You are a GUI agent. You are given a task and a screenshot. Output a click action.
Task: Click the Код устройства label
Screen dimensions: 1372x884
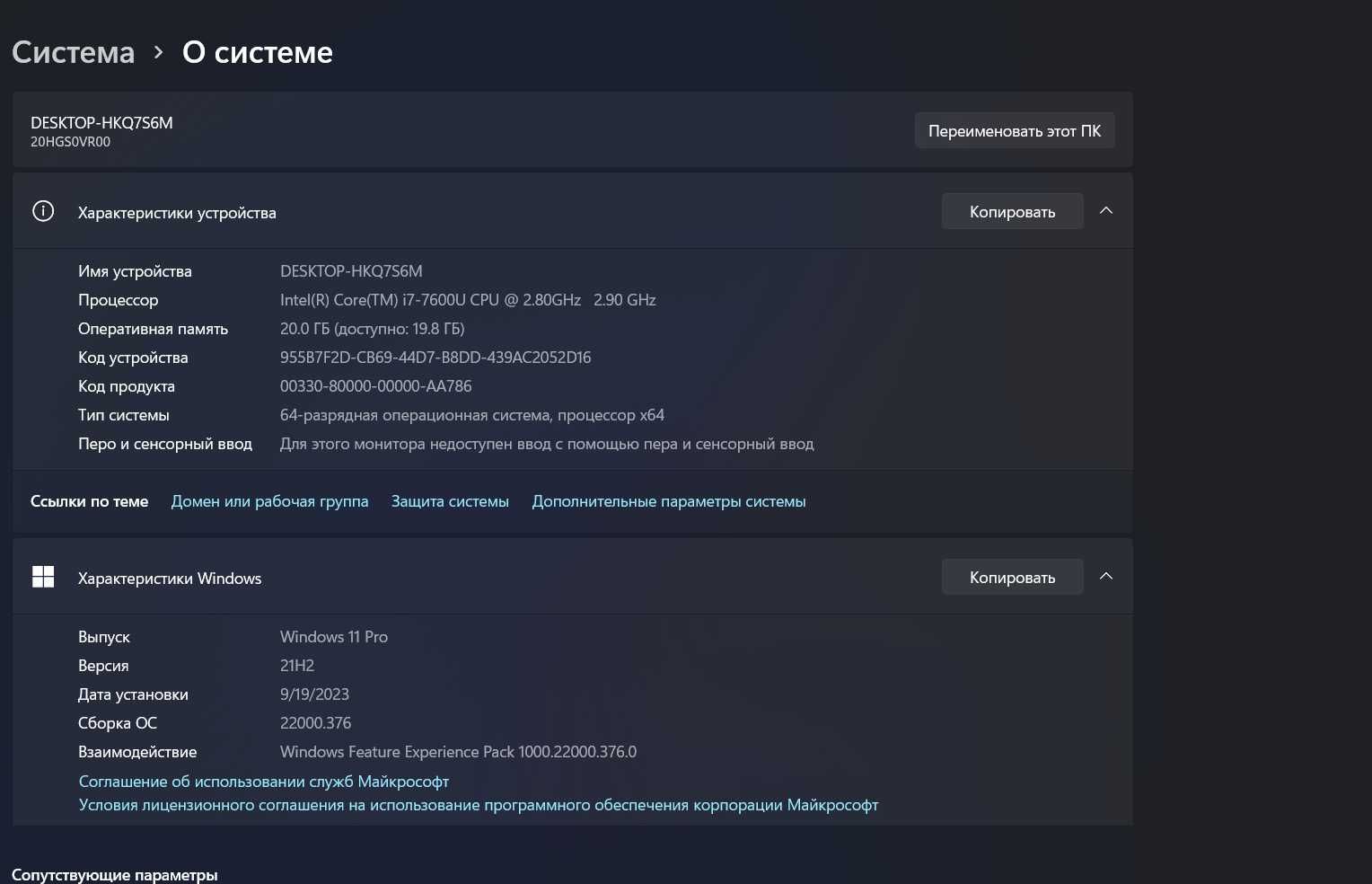pyautogui.click(x=133, y=358)
